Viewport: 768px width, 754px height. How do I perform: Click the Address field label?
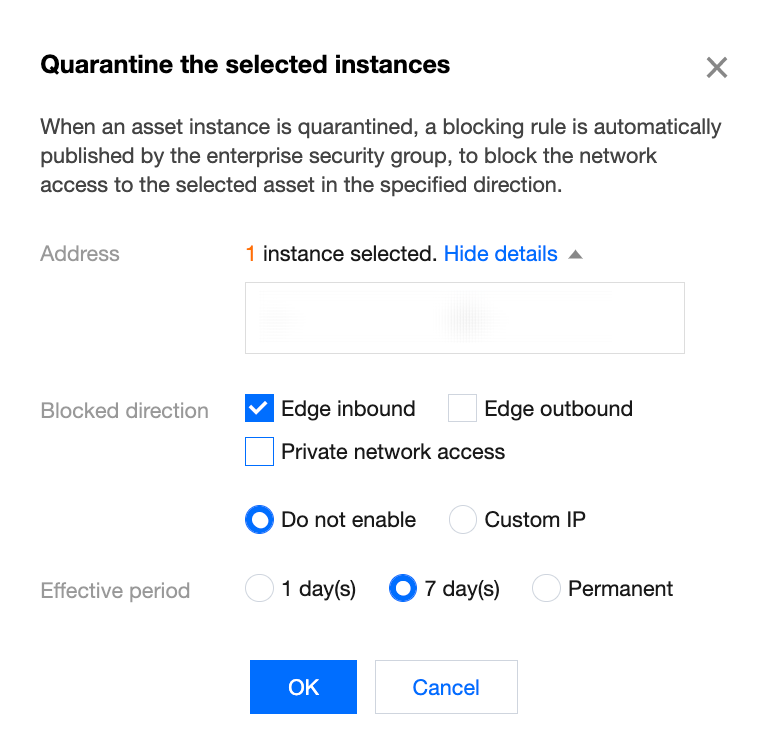(x=80, y=254)
